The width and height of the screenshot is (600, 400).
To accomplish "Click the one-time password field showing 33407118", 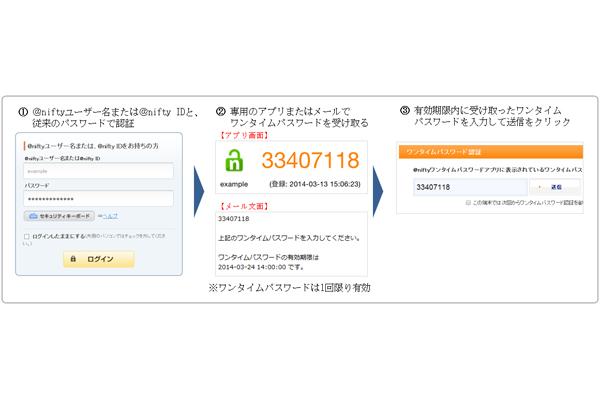I will (468, 187).
